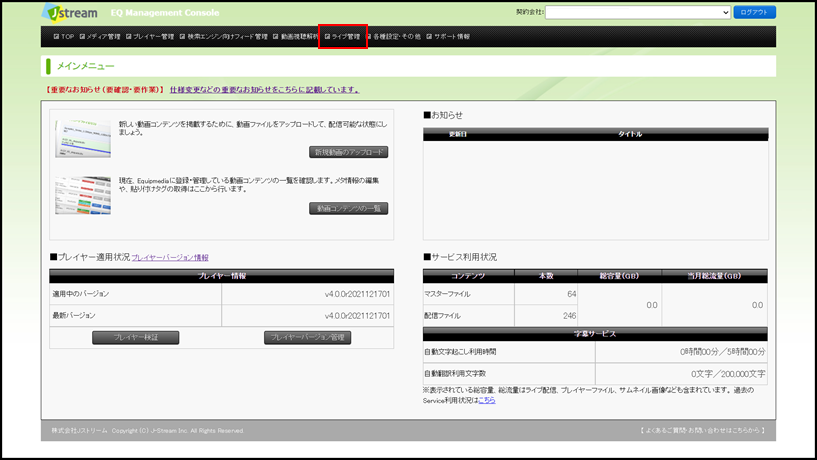Open the 動画視聴解析 menu
Screen dimensions: 817x460
(x=296, y=37)
